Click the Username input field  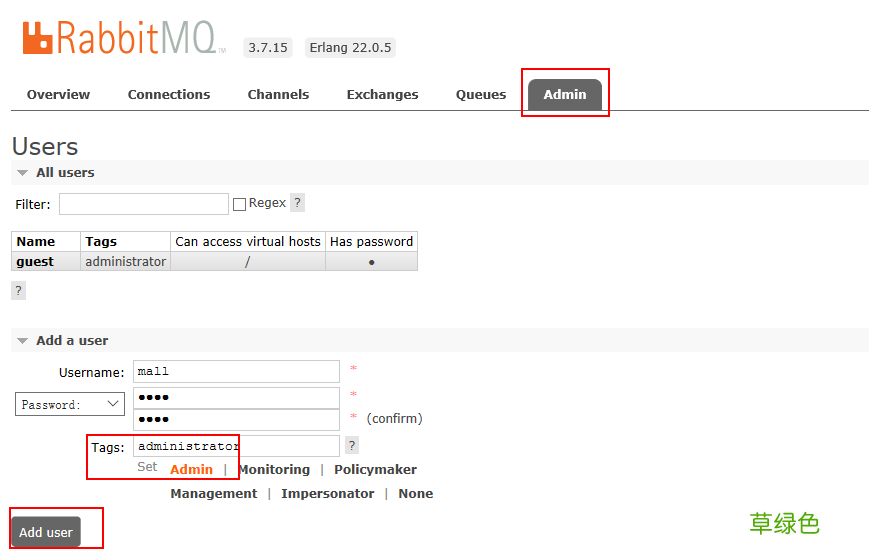(236, 372)
